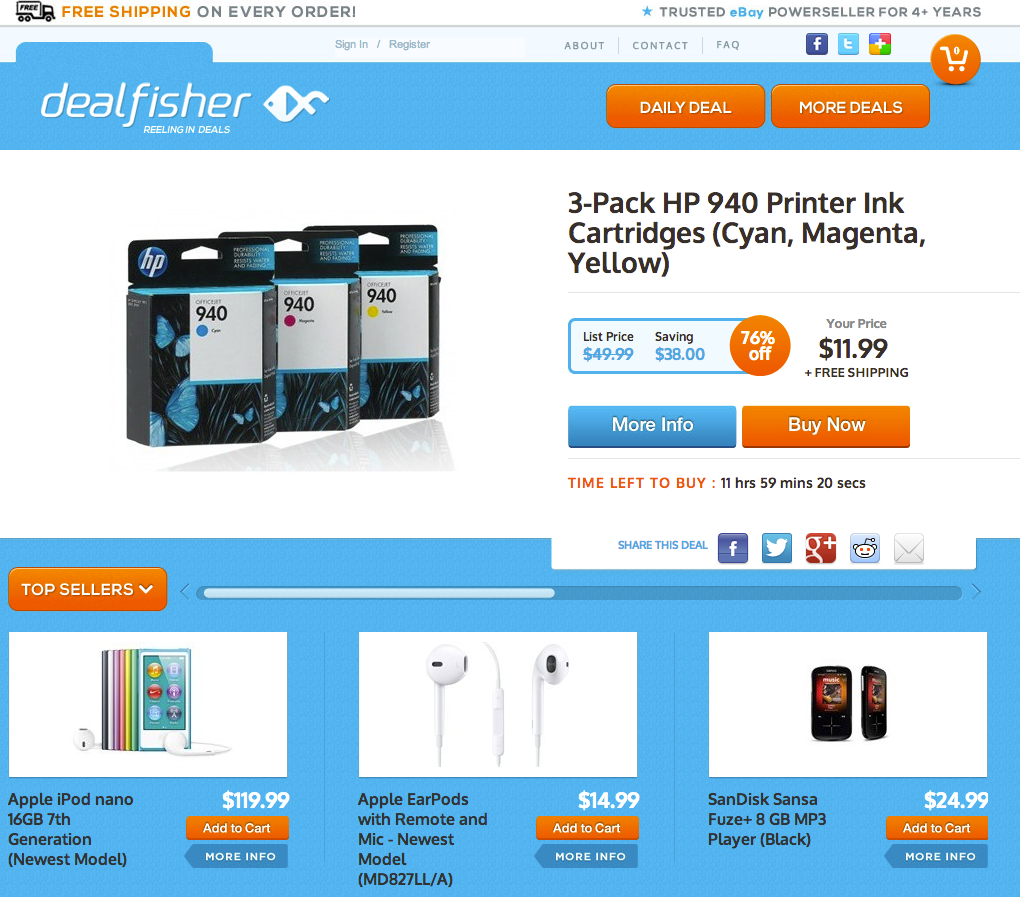Share this deal on Google+
This screenshot has height=897, width=1020.
click(820, 548)
